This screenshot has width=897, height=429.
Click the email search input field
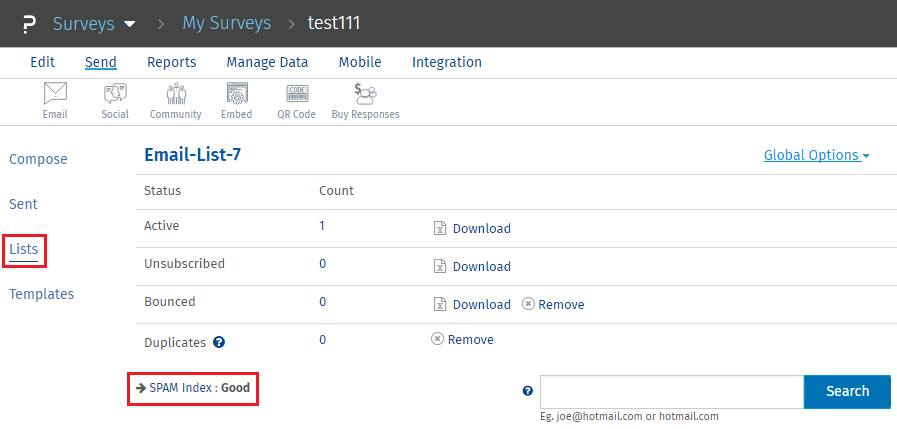pyautogui.click(x=671, y=392)
